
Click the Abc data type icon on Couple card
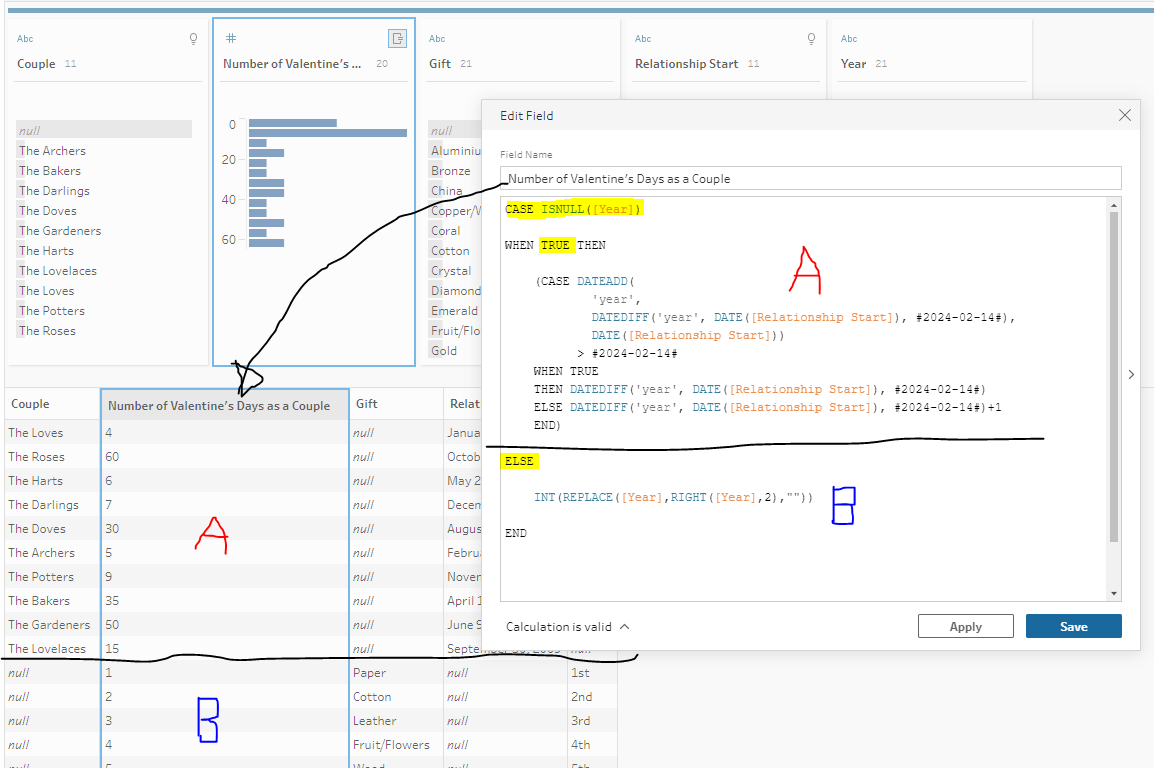25,39
